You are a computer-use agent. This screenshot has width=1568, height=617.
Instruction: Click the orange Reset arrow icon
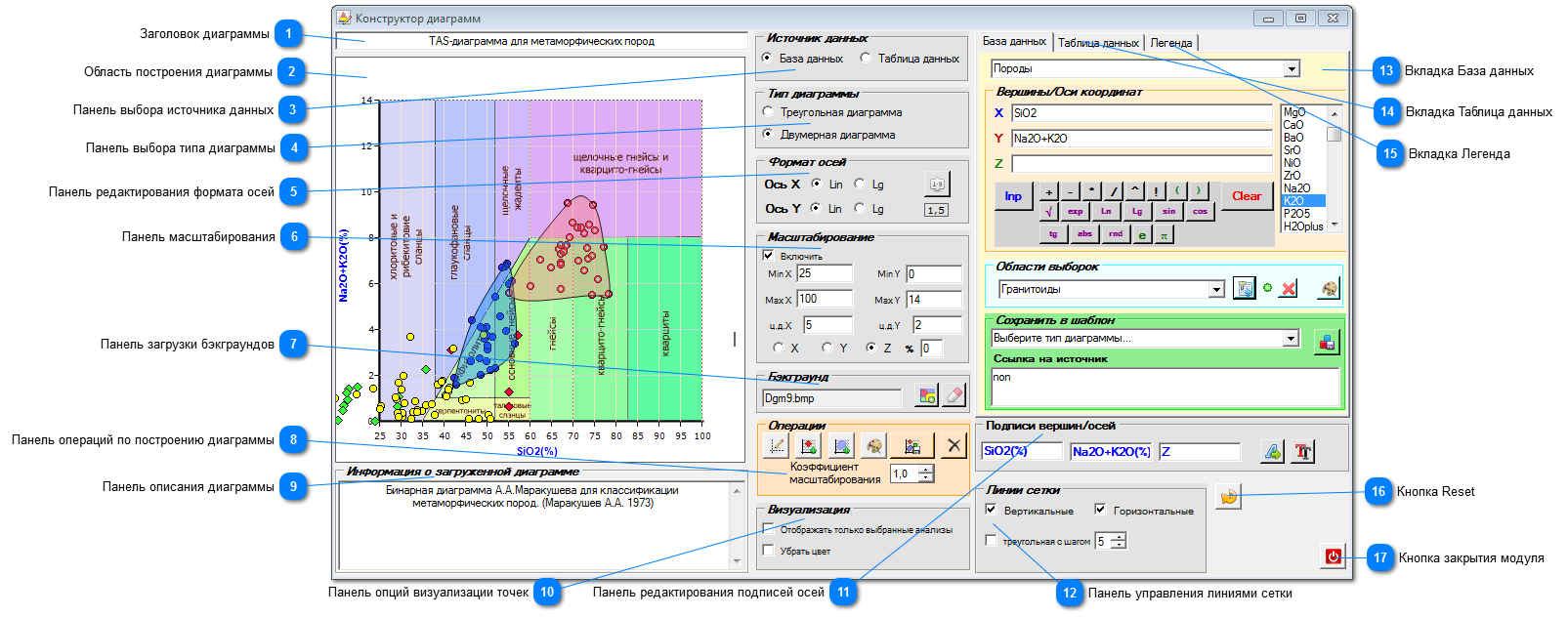pos(1229,496)
